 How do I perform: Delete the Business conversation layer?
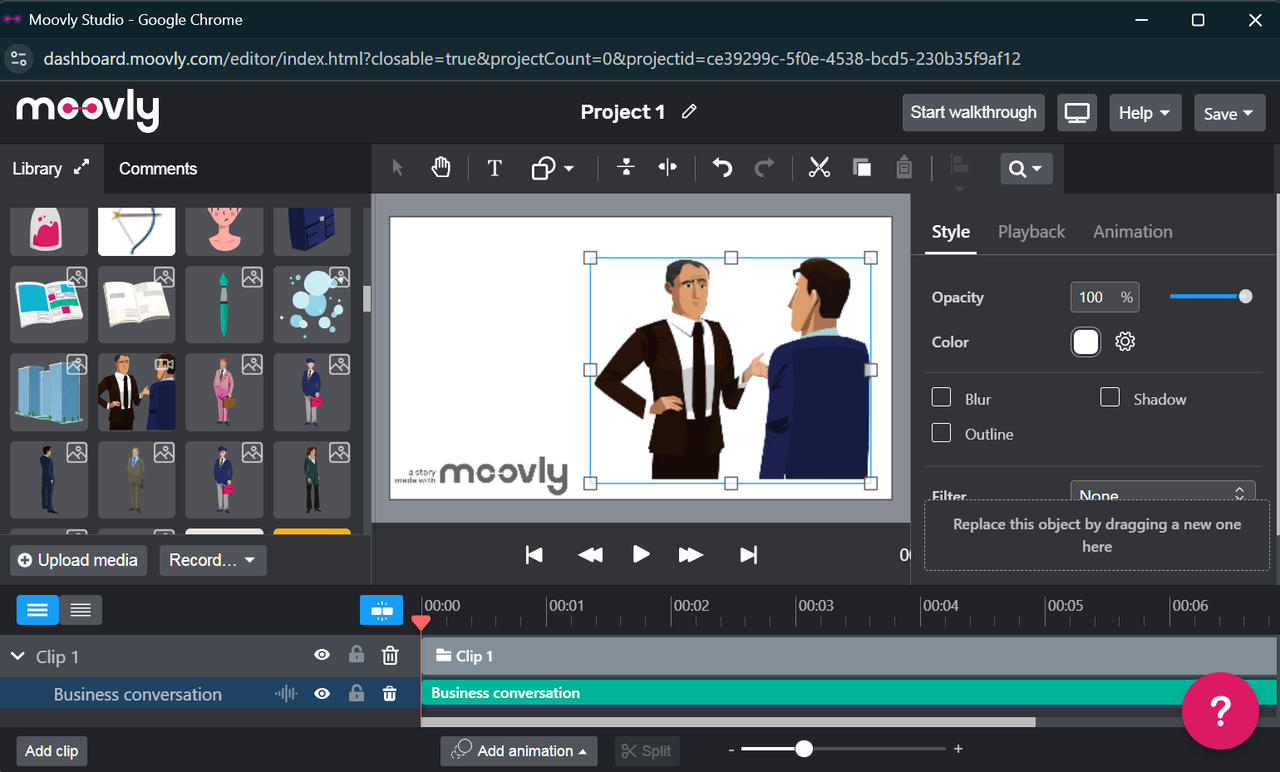(x=389, y=693)
